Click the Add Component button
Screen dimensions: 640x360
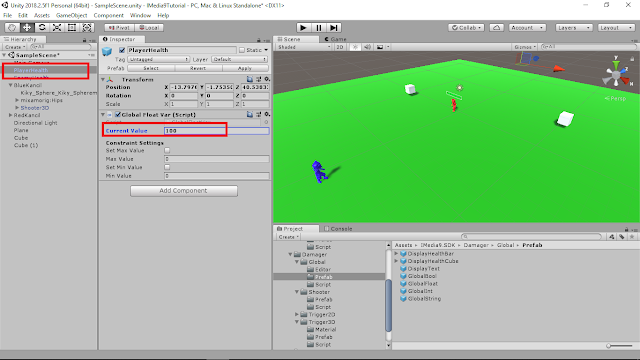(184, 191)
